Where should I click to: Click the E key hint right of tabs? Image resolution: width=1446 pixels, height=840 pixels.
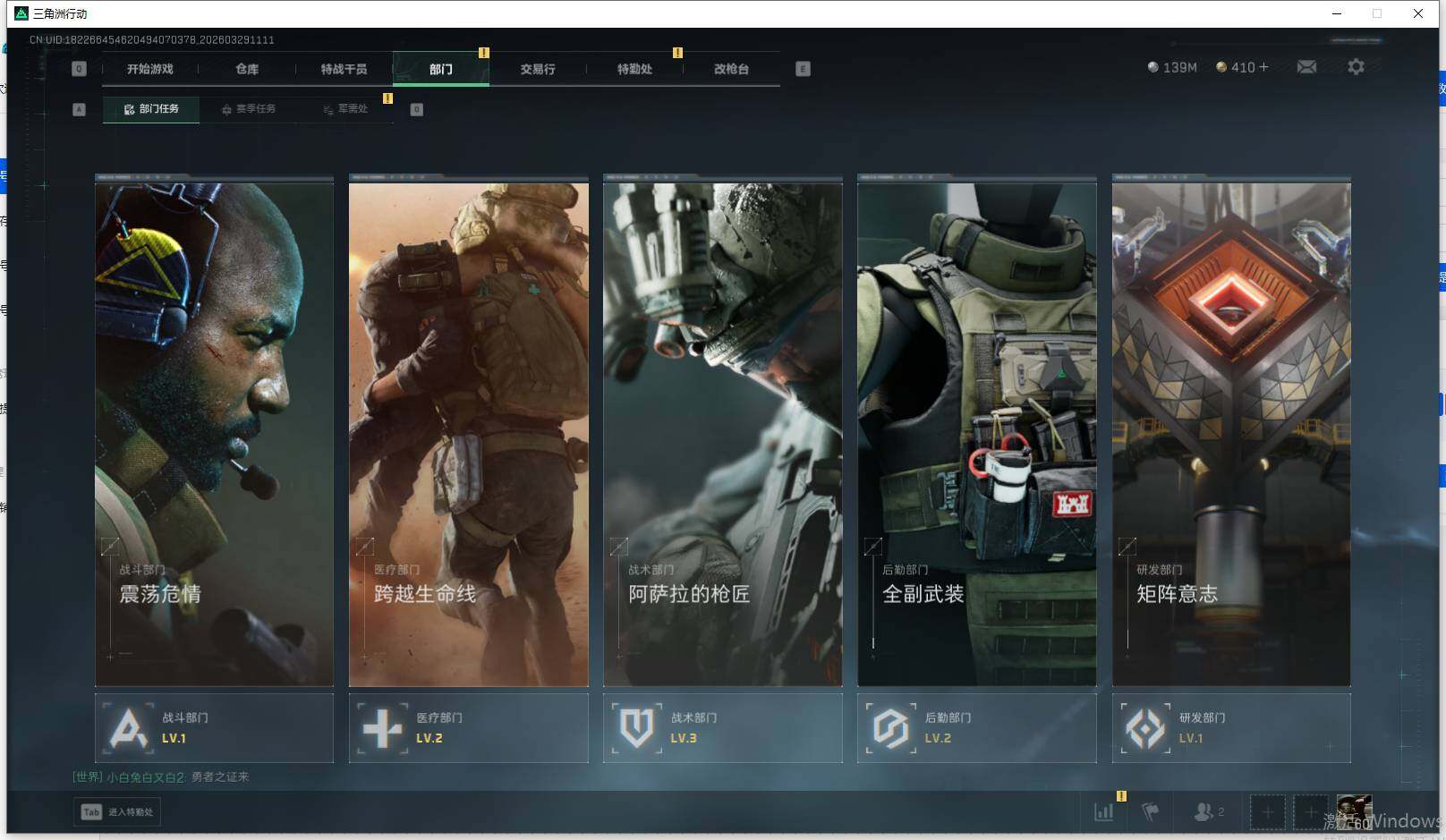(x=803, y=69)
